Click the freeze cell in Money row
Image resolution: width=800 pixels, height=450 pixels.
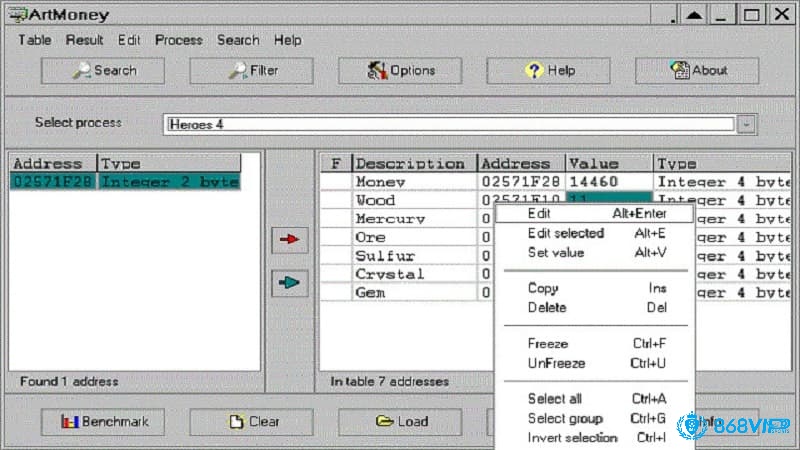tap(336, 182)
